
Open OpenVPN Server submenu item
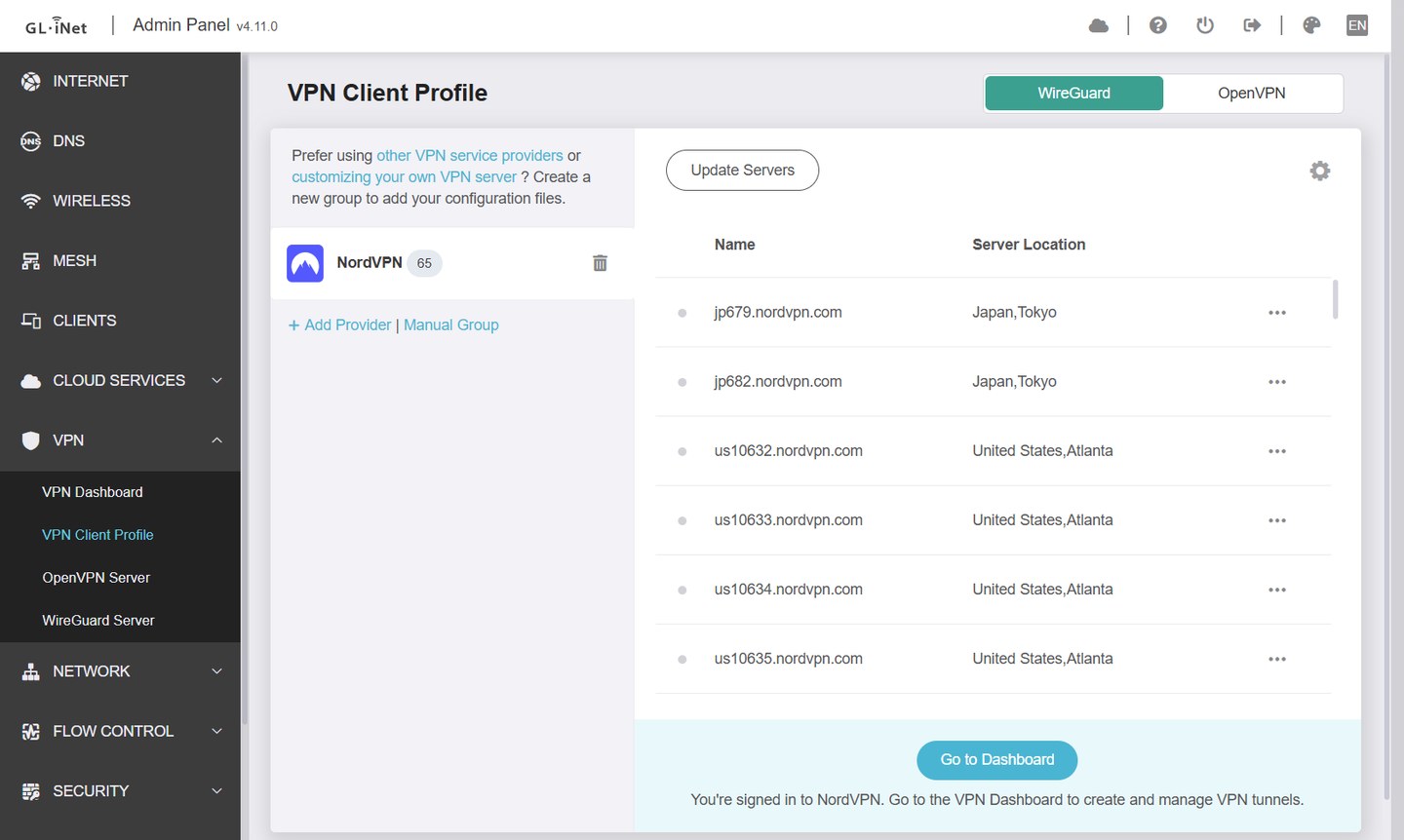pyautogui.click(x=97, y=578)
